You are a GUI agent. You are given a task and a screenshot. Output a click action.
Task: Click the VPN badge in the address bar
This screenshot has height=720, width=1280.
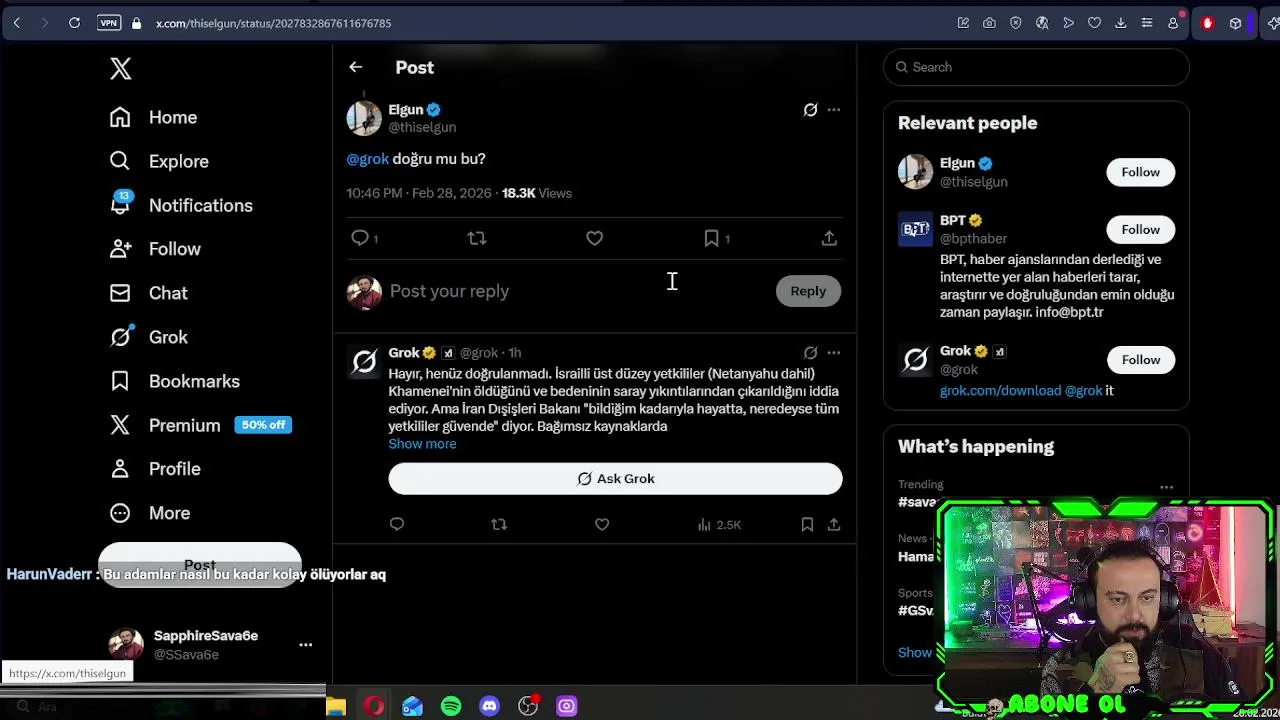[x=109, y=22]
